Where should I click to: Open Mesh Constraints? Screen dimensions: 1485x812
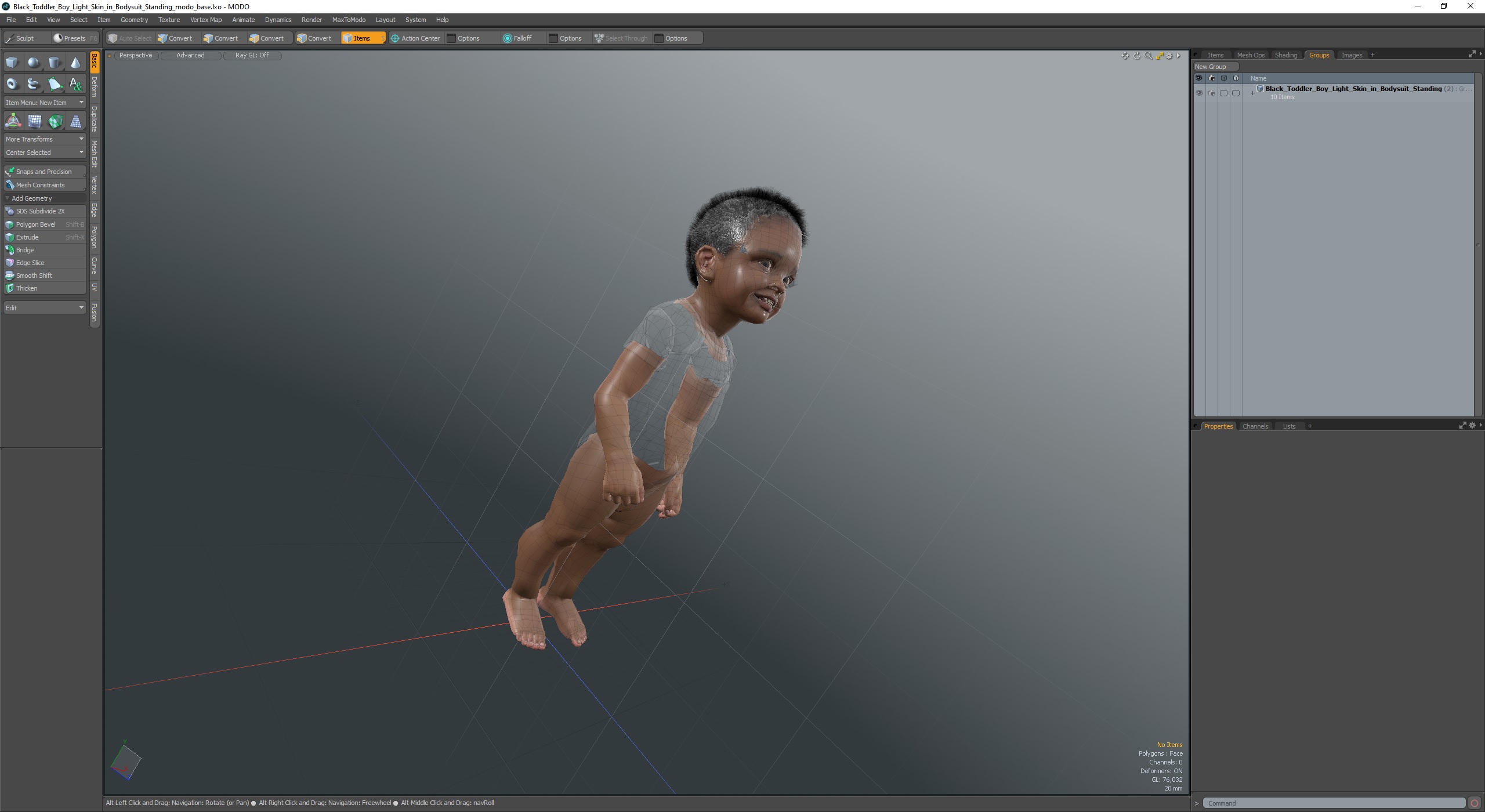click(45, 185)
